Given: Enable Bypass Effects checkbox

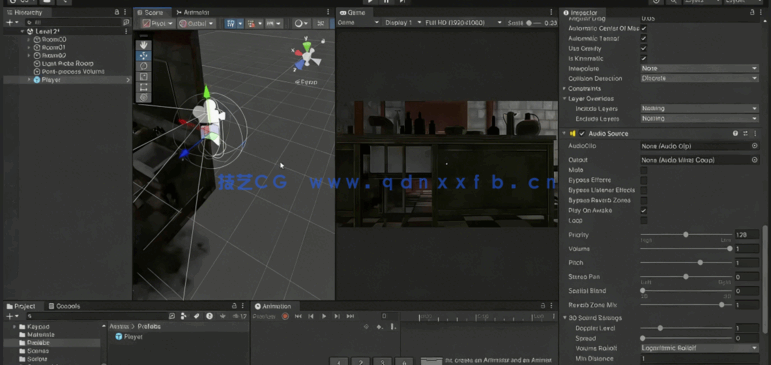Looking at the screenshot, I should 644,180.
